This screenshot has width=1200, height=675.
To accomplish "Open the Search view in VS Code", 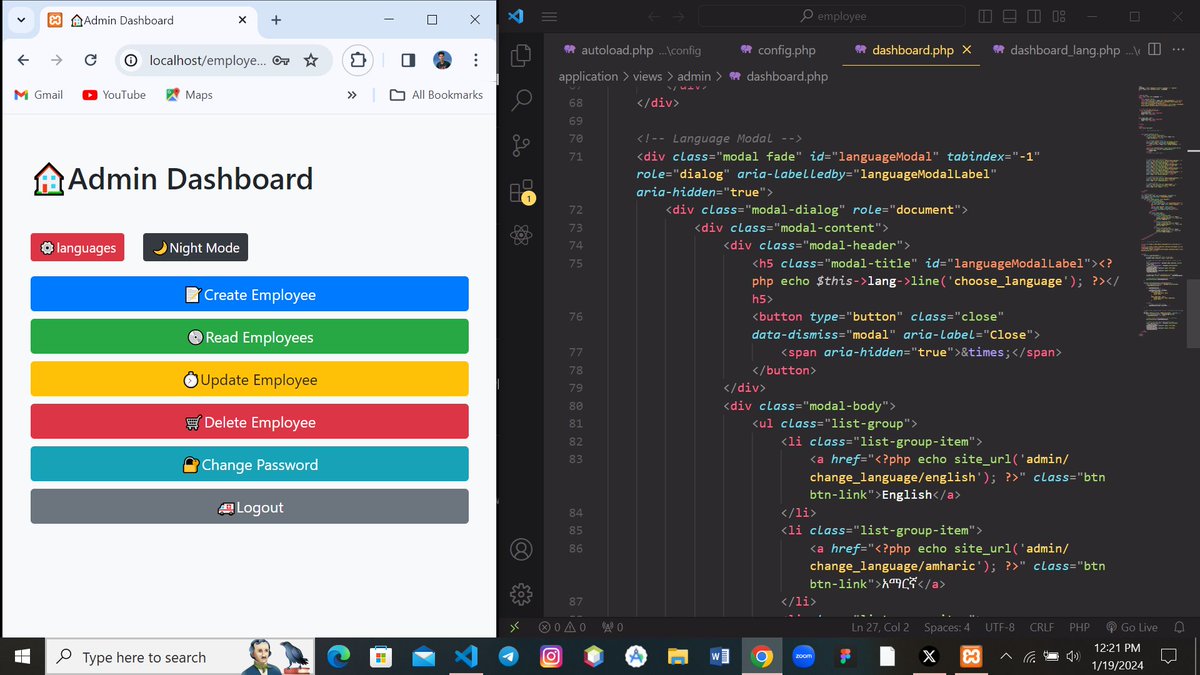I will pos(521,99).
